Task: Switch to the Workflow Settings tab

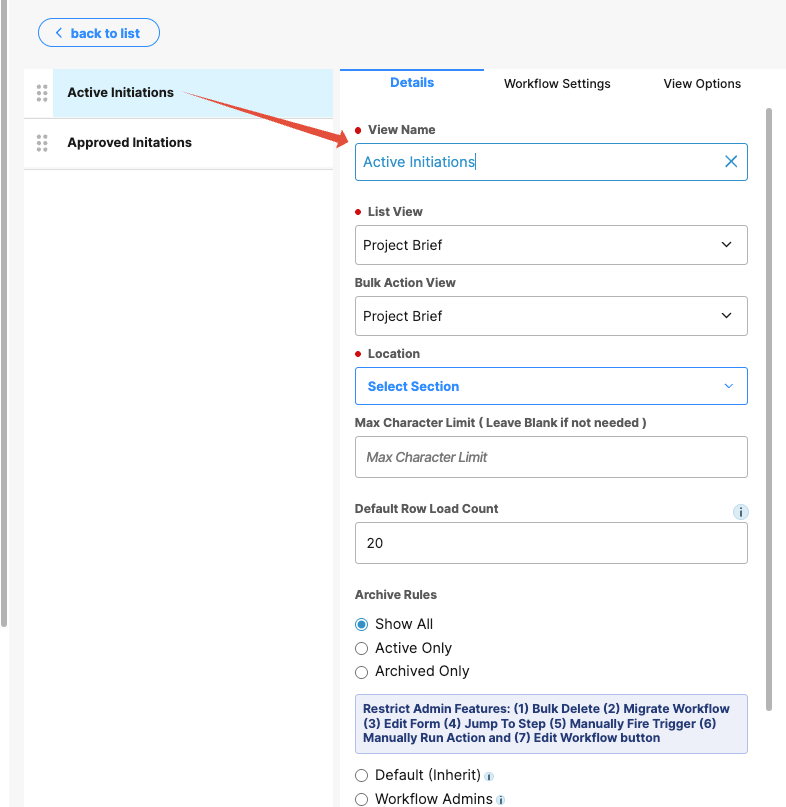Action: pos(557,84)
